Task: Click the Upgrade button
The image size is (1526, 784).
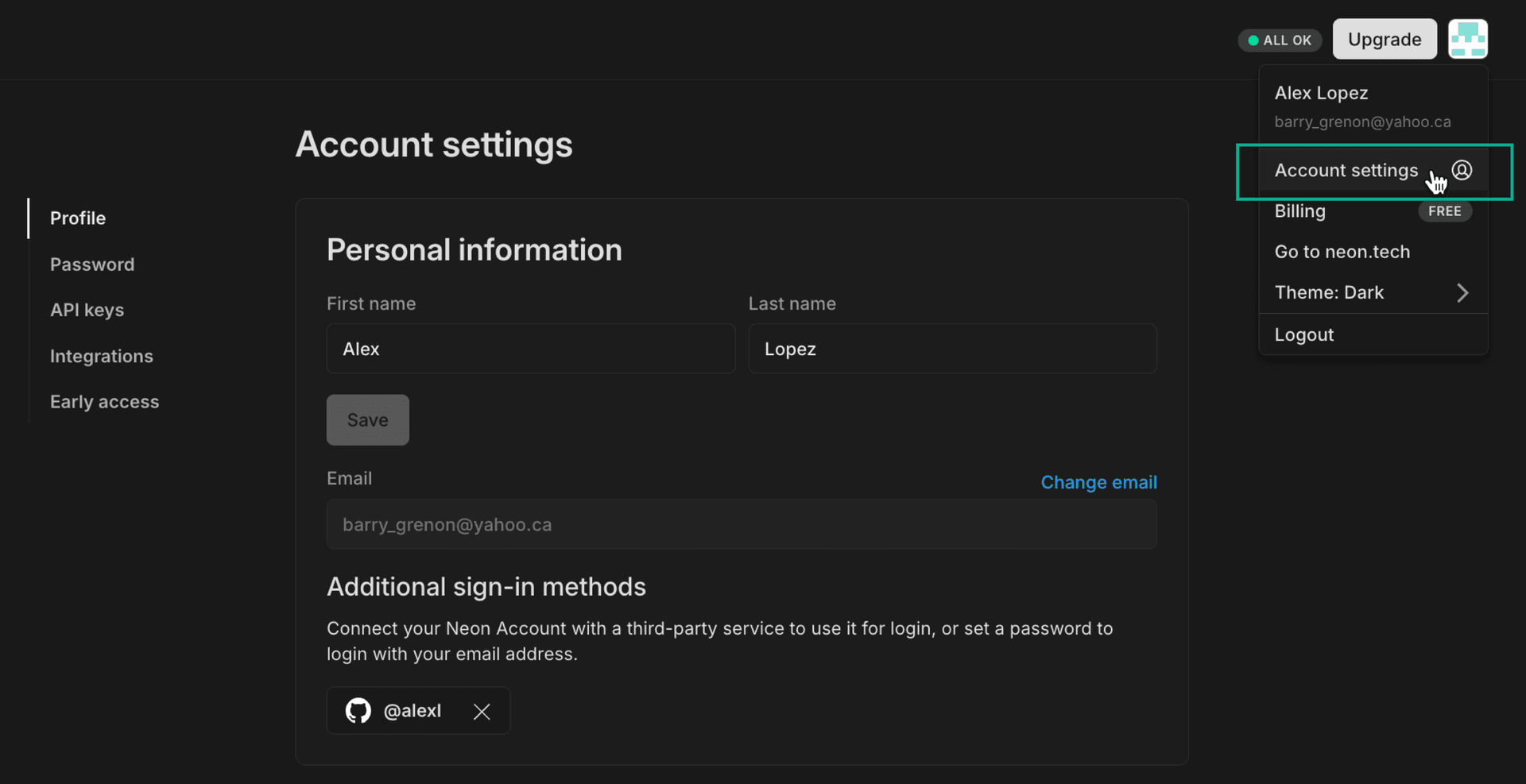Action: tap(1384, 39)
